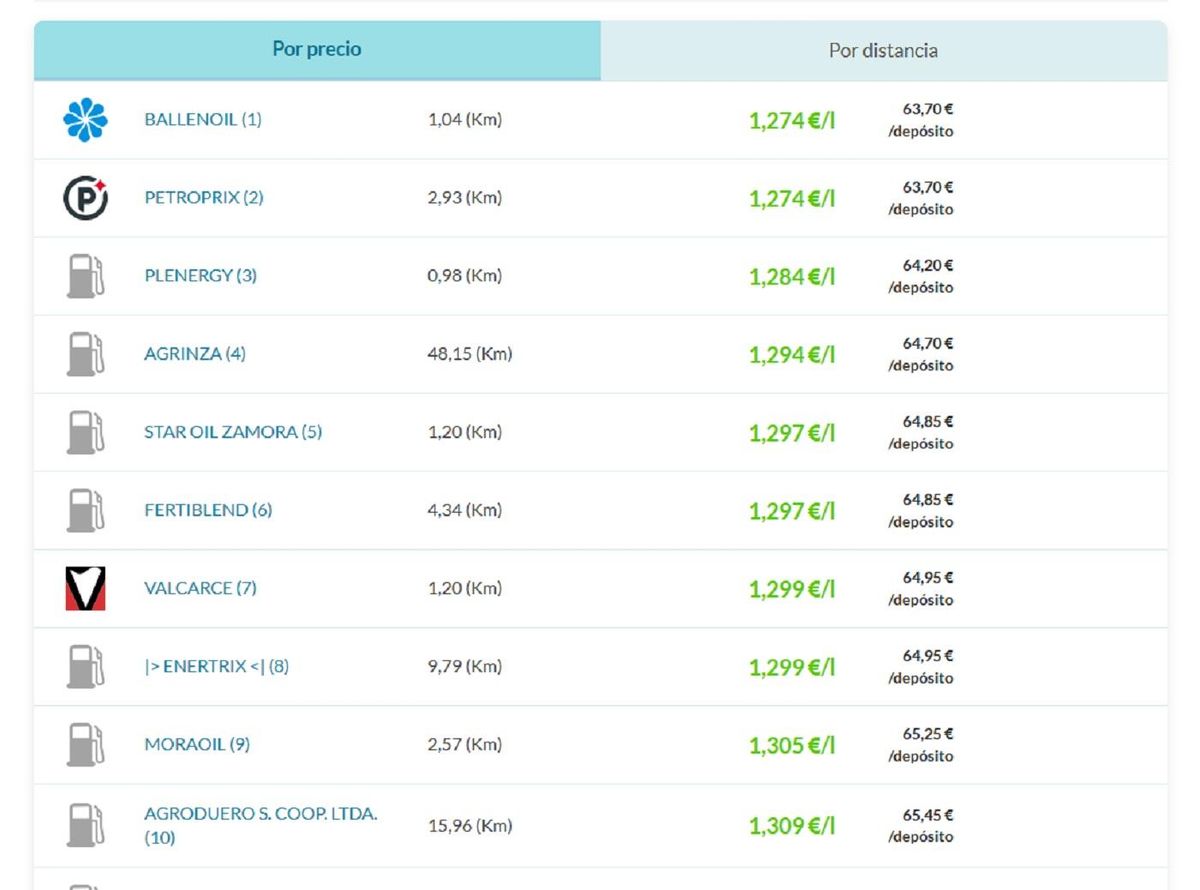Viewport: 1200px width, 890px height.
Task: Click the 63,70 € /depósito for Ballenoil
Action: 921,120
